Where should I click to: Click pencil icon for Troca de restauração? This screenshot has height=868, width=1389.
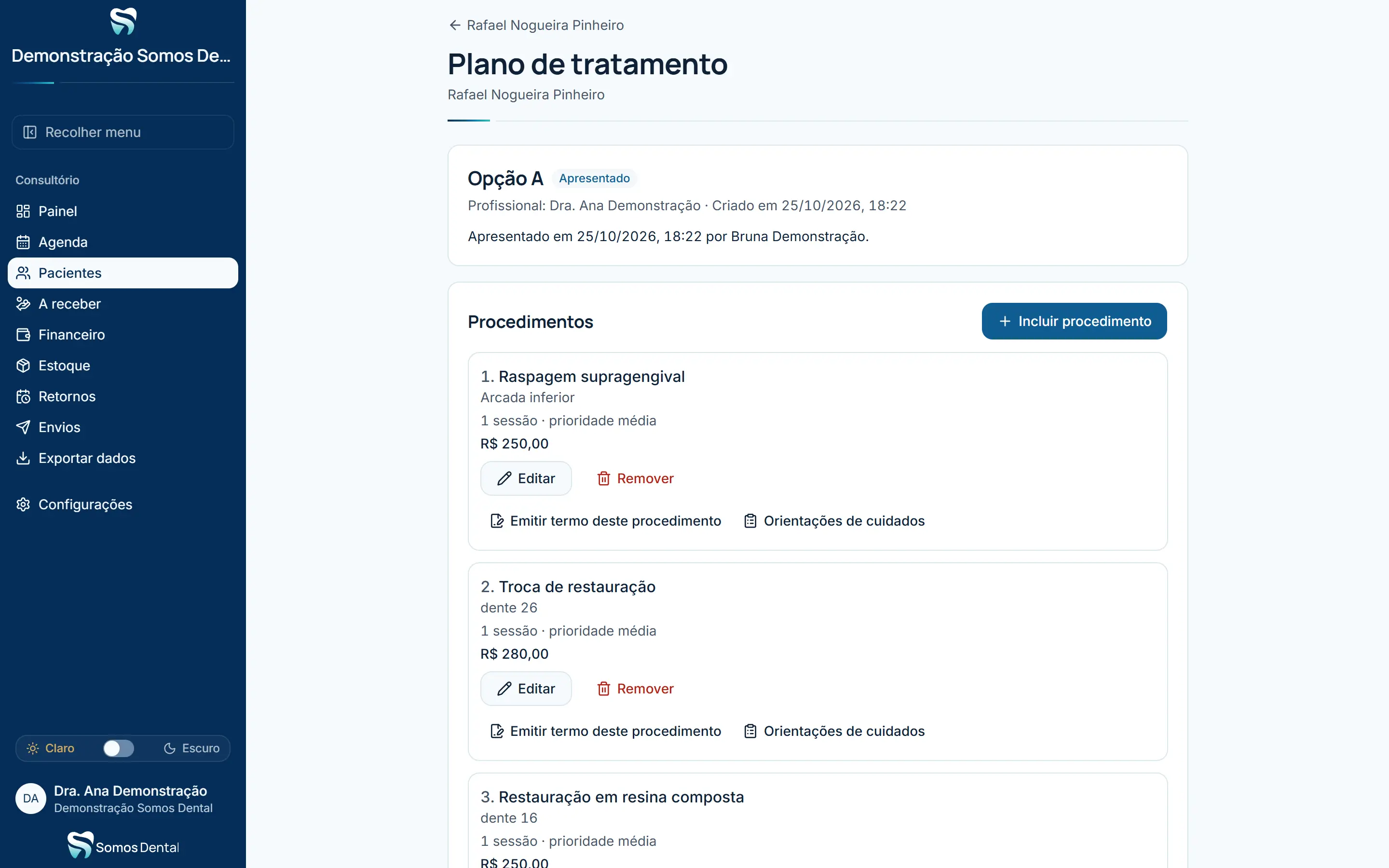pyautogui.click(x=504, y=688)
